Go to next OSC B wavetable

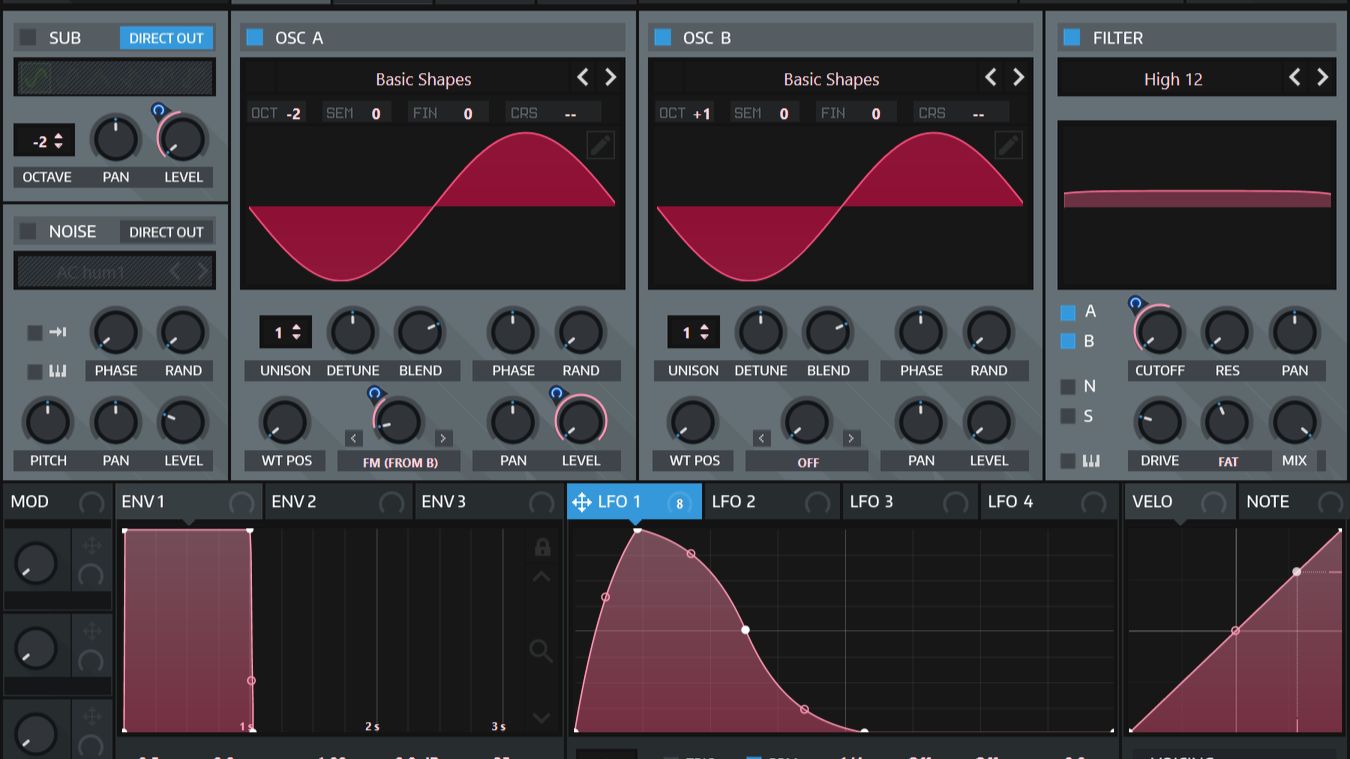(x=1018, y=78)
